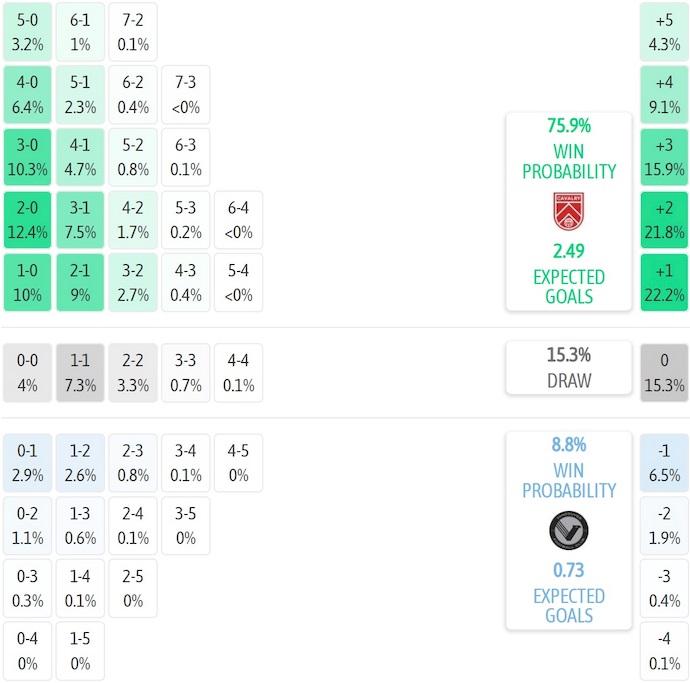Screen dimensions: 690x683
Task: Click the 0-0 scoreline tile
Action: [27, 373]
